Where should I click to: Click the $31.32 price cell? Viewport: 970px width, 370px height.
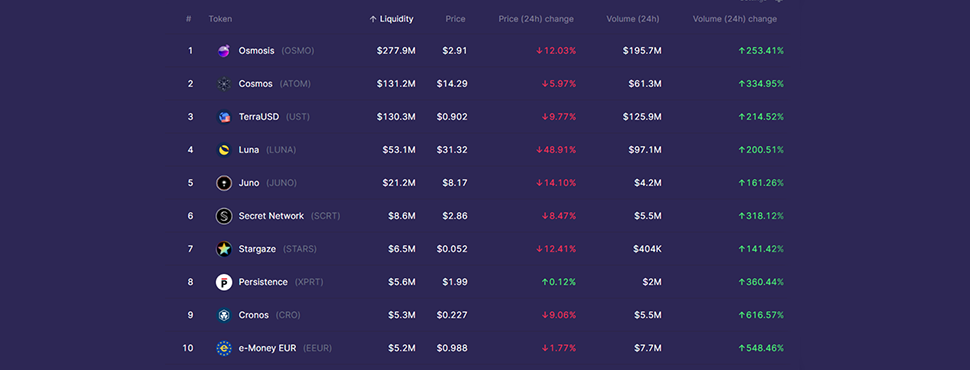[452, 150]
